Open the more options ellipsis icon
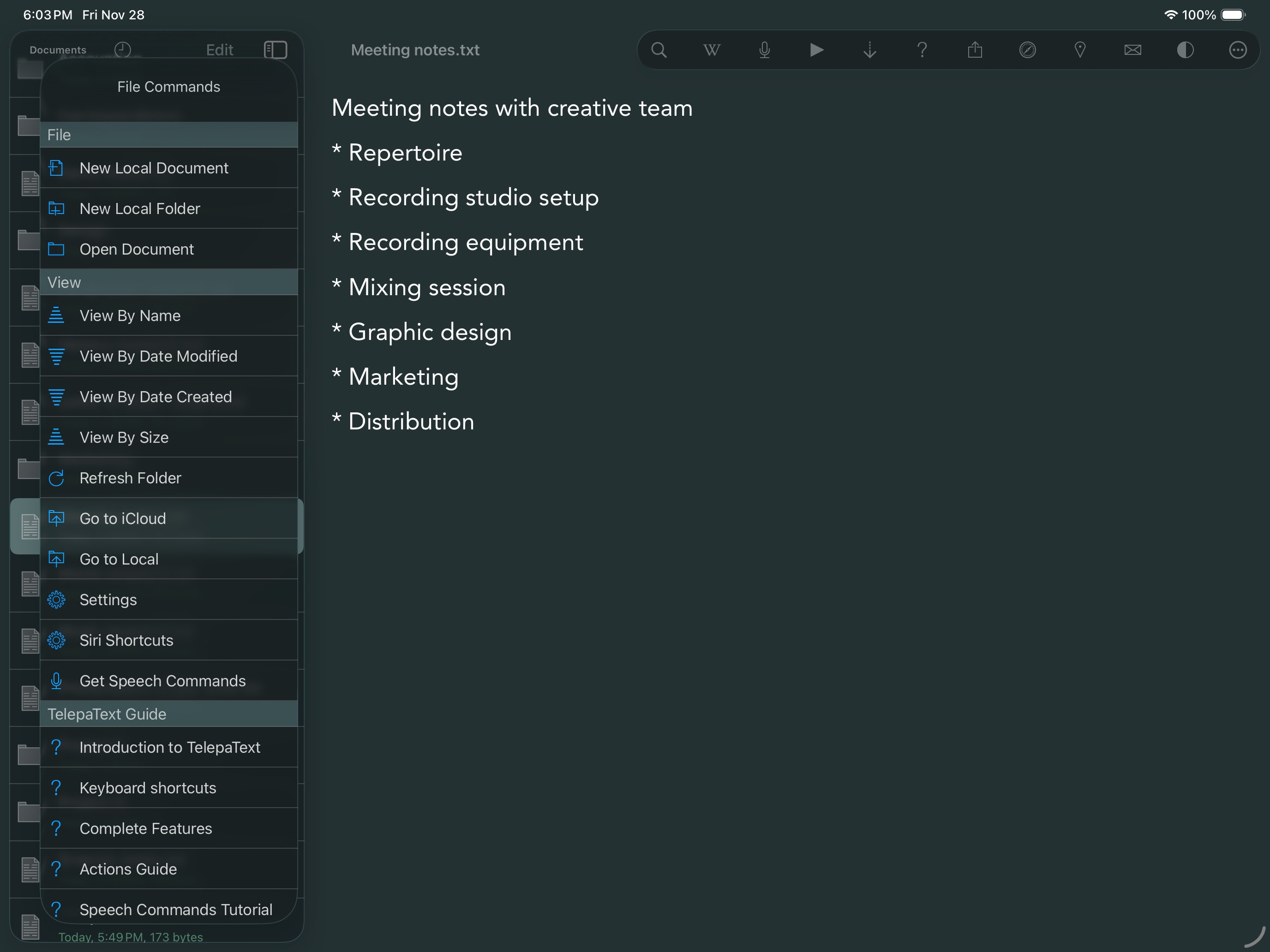The image size is (1270, 952). coord(1238,50)
